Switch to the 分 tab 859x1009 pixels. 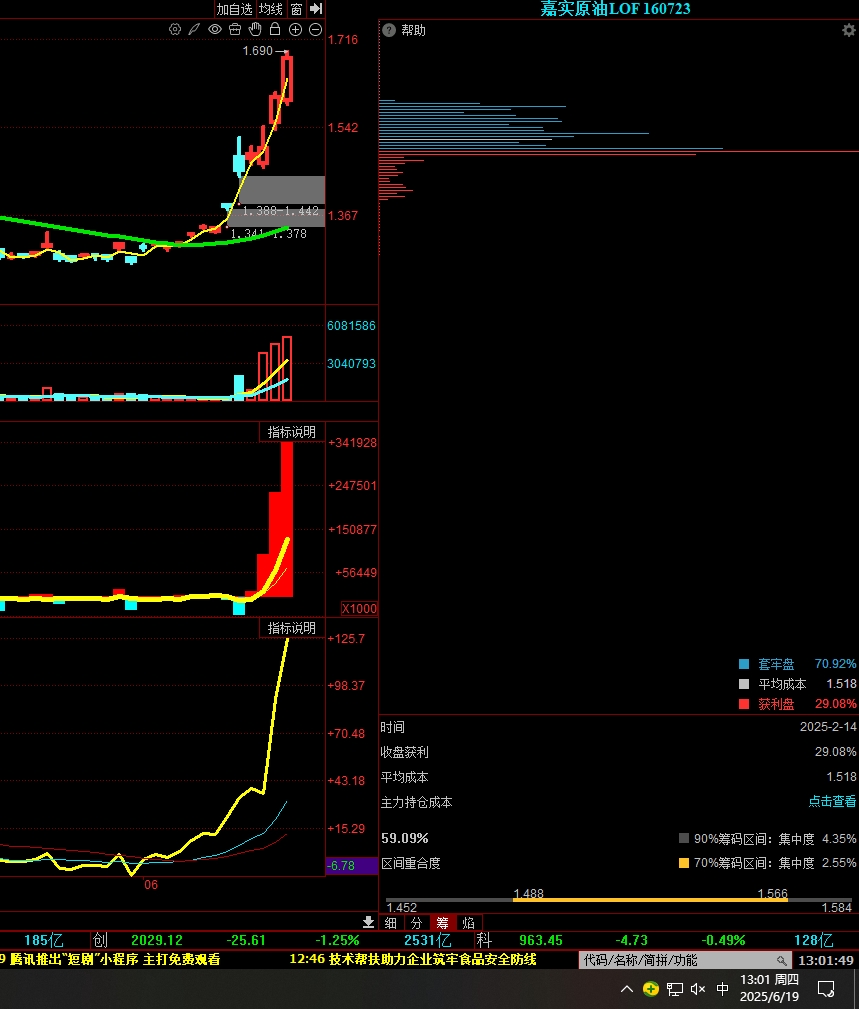click(416, 923)
